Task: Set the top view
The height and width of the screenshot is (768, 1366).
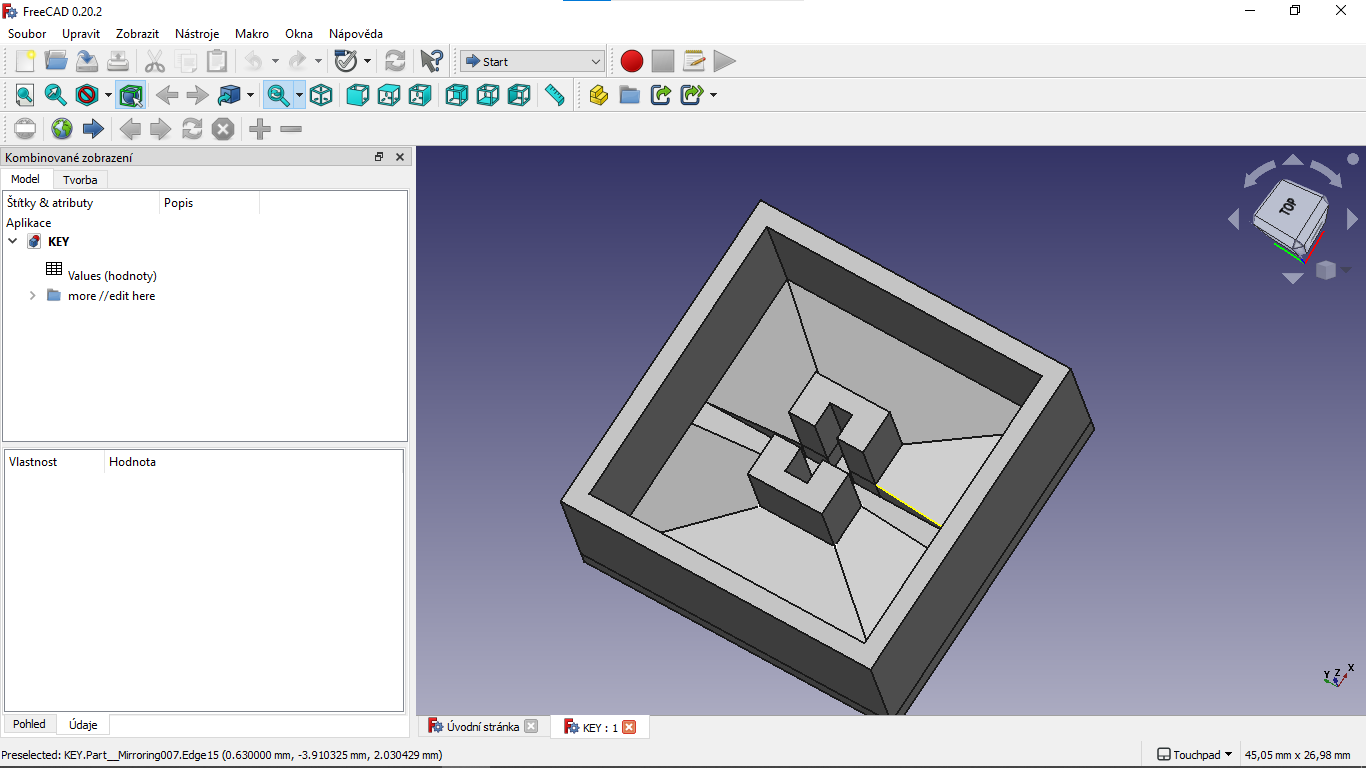Action: tap(389, 95)
